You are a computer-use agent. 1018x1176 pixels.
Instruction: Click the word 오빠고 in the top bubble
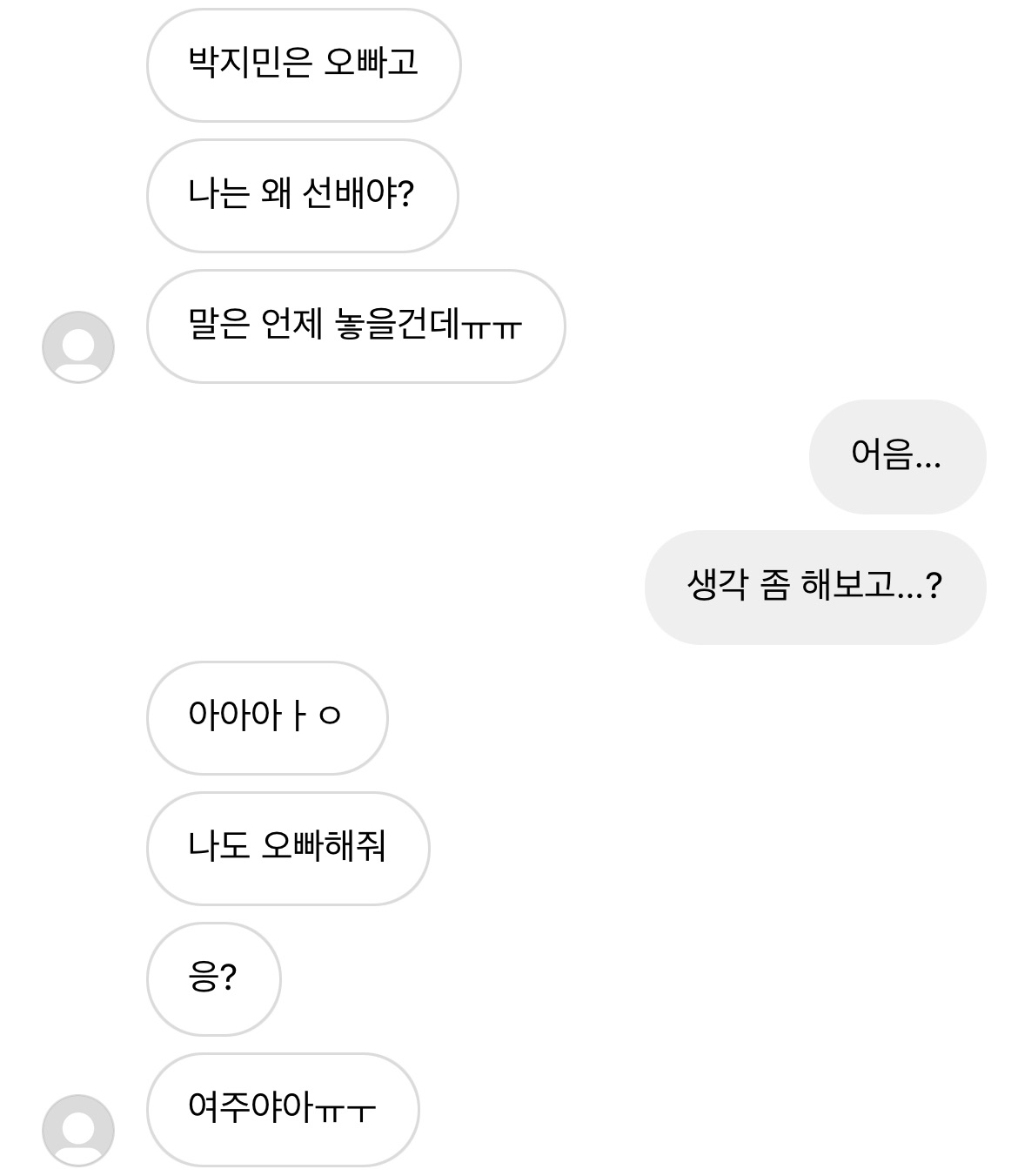(x=371, y=63)
